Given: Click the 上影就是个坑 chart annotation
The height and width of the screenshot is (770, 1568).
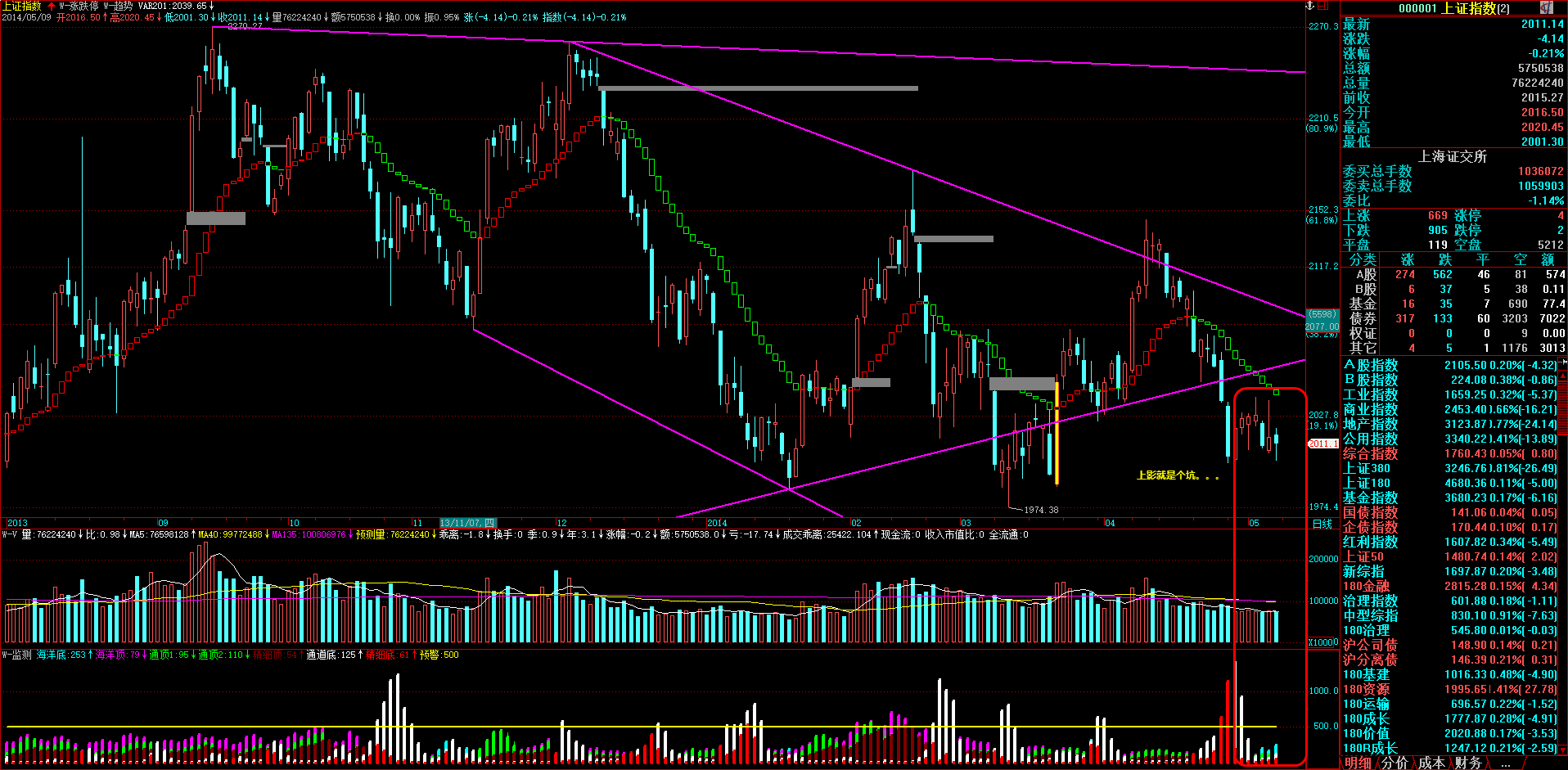Looking at the screenshot, I should pos(1177,475).
